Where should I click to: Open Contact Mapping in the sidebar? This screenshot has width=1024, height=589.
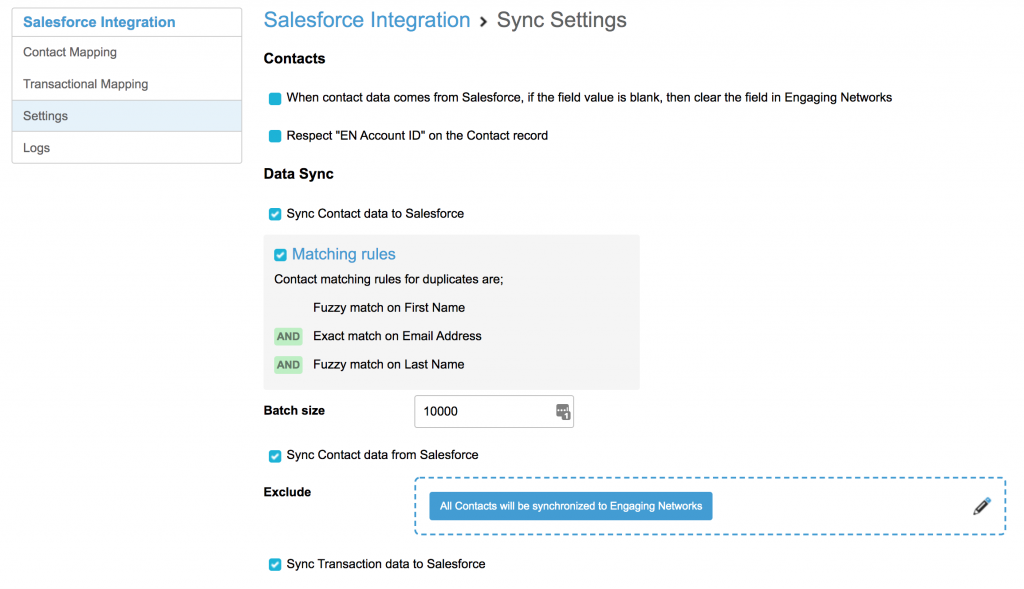click(x=69, y=52)
